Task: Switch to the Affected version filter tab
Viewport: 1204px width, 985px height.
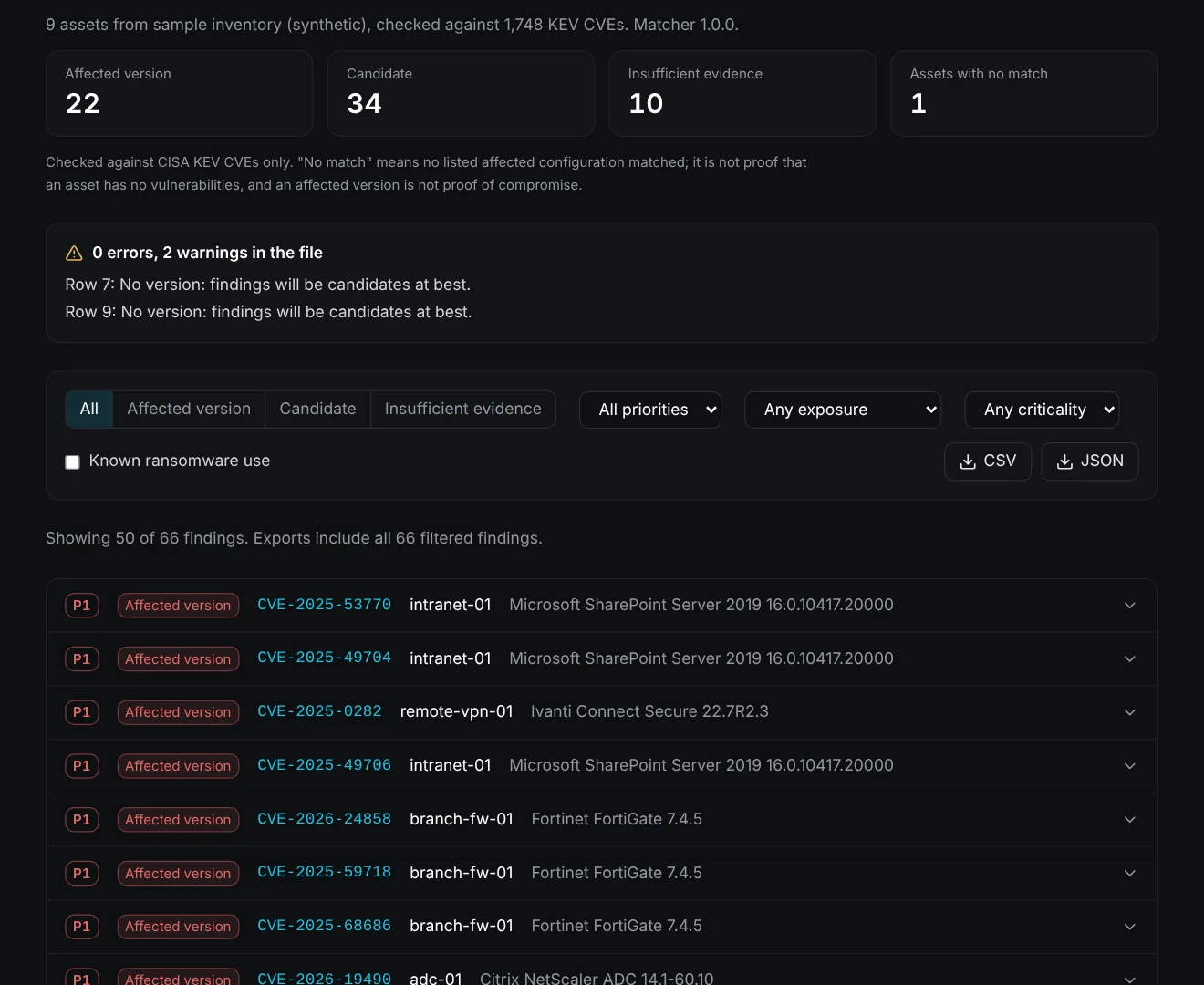Action: coord(189,410)
